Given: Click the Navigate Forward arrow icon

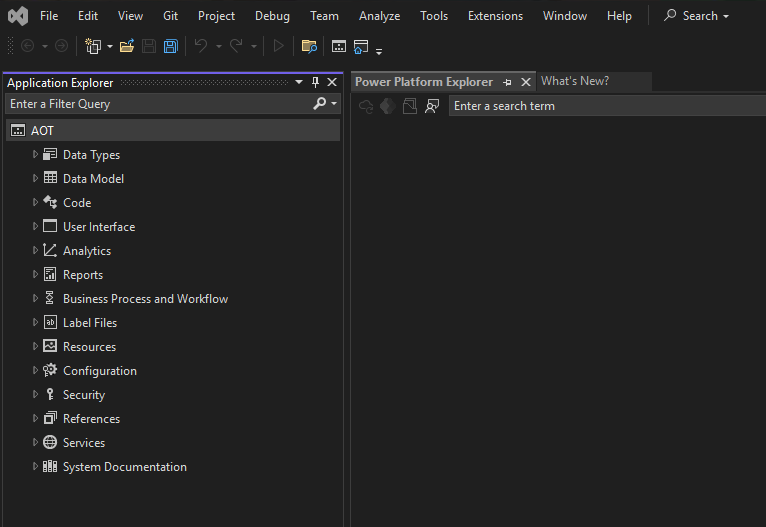Looking at the screenshot, I should (x=62, y=46).
